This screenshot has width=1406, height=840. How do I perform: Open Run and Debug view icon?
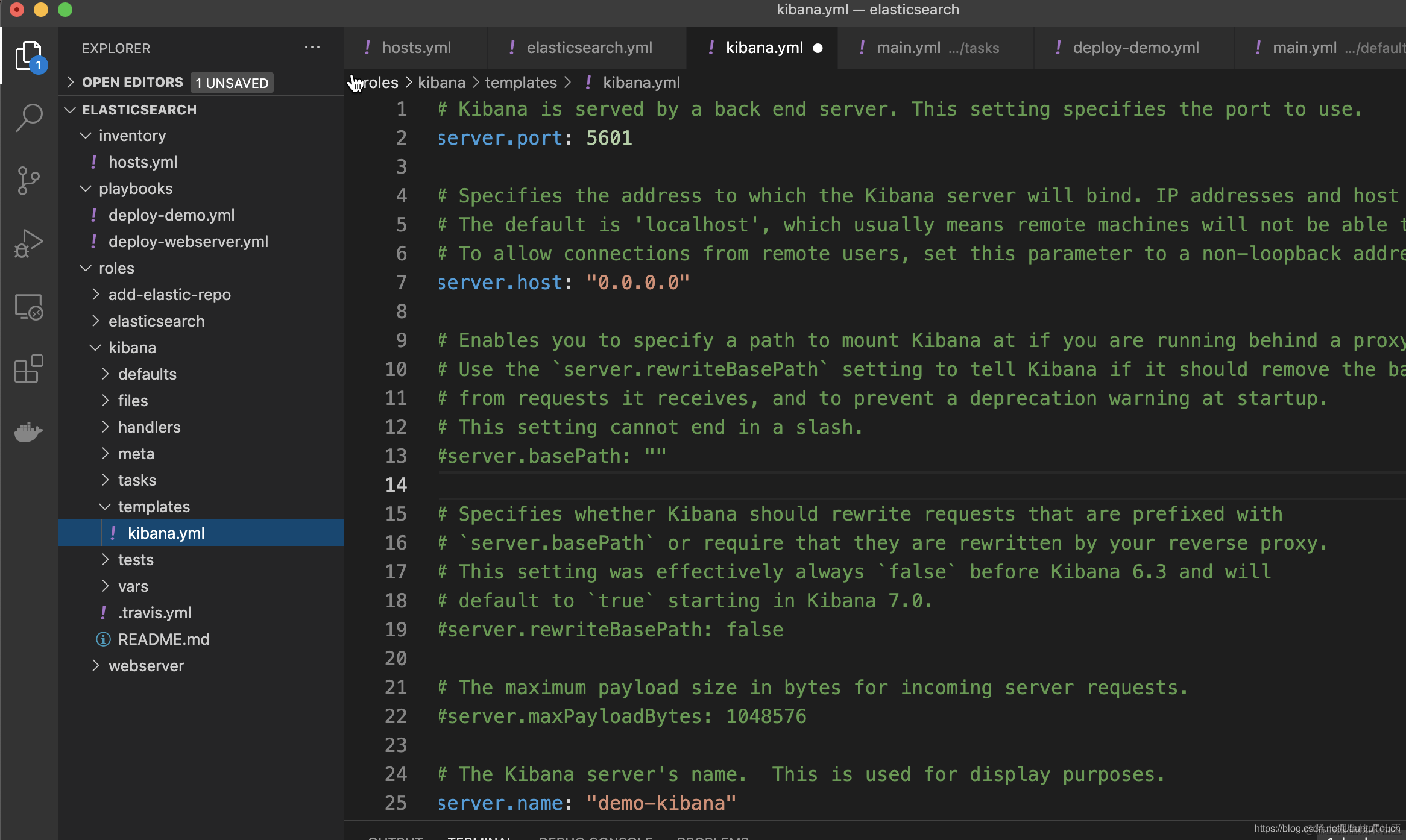pyautogui.click(x=28, y=243)
